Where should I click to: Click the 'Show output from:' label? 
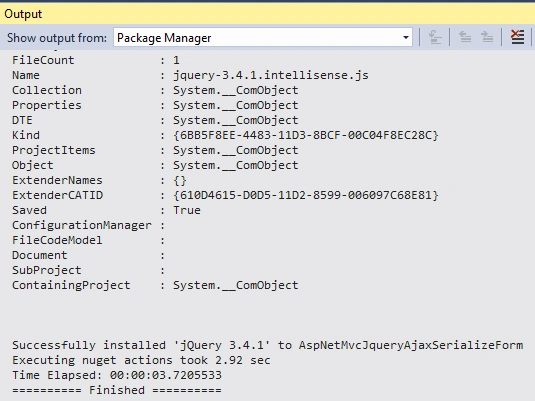(x=57, y=38)
